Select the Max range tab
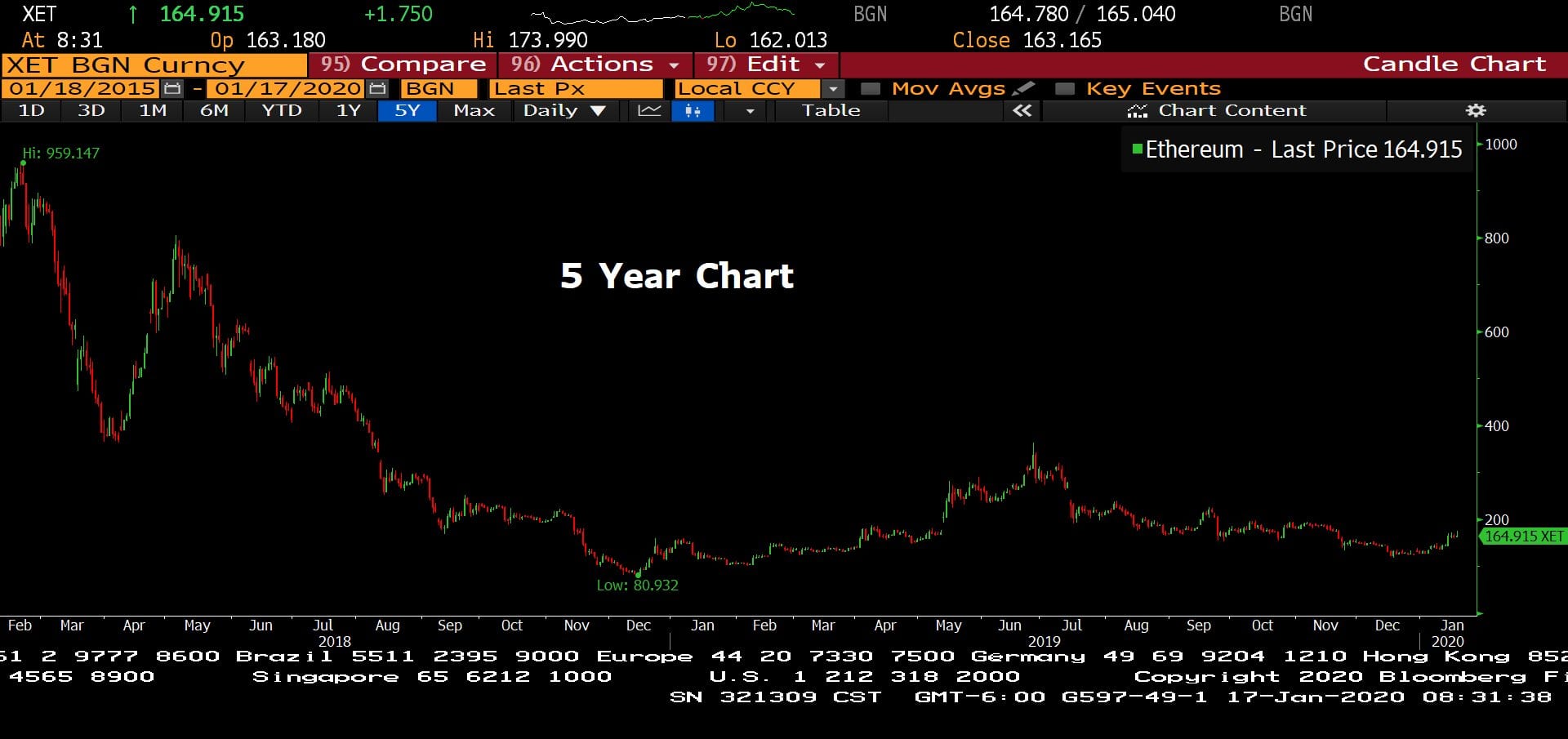 pyautogui.click(x=474, y=110)
